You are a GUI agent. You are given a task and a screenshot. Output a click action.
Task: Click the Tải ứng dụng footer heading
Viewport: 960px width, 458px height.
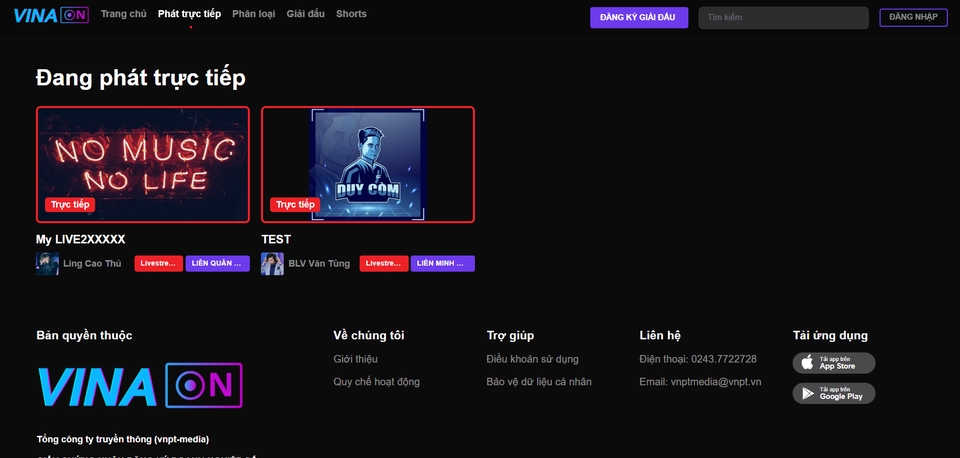(x=830, y=336)
